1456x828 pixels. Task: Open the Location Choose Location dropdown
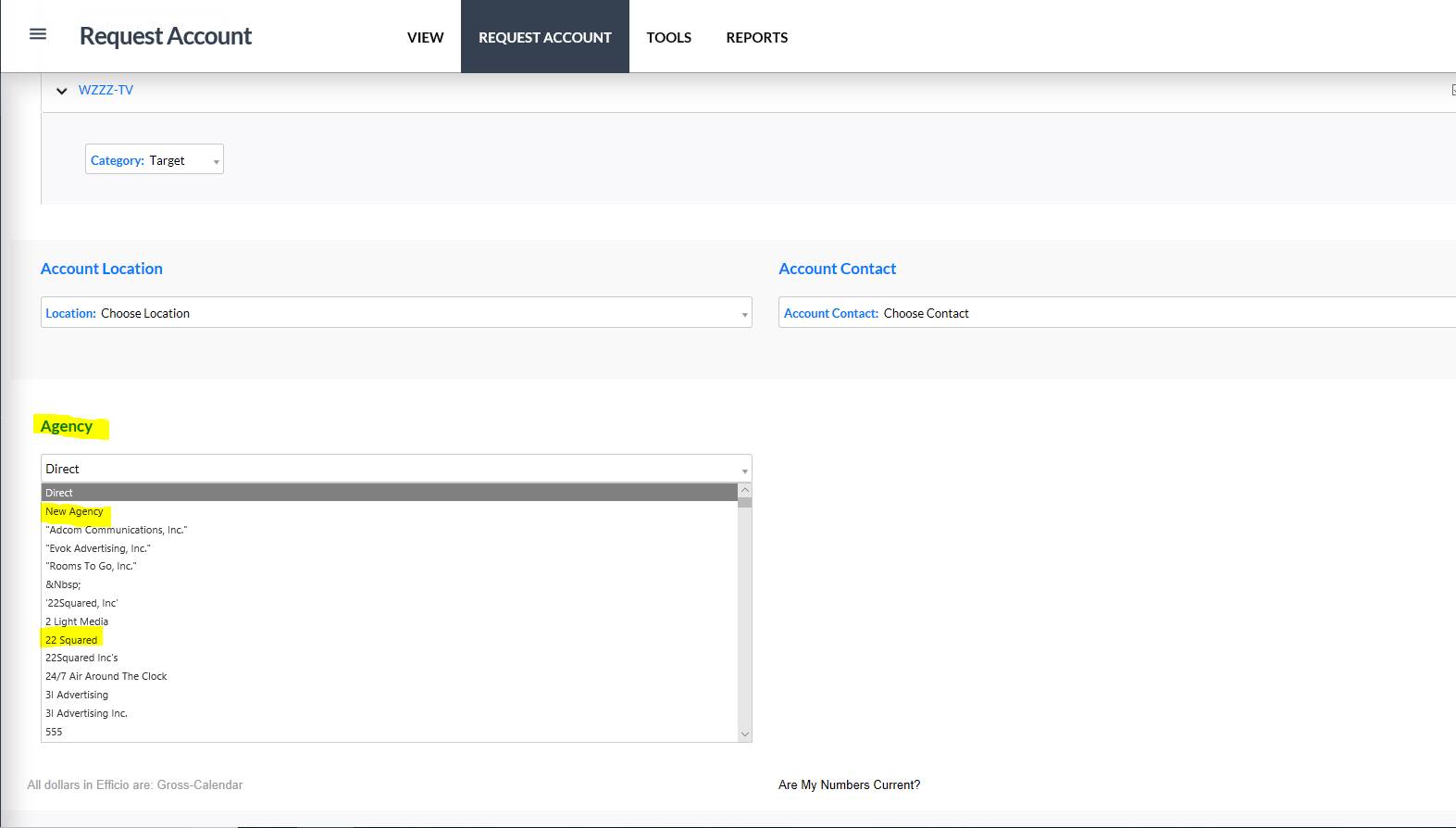pyautogui.click(x=396, y=312)
